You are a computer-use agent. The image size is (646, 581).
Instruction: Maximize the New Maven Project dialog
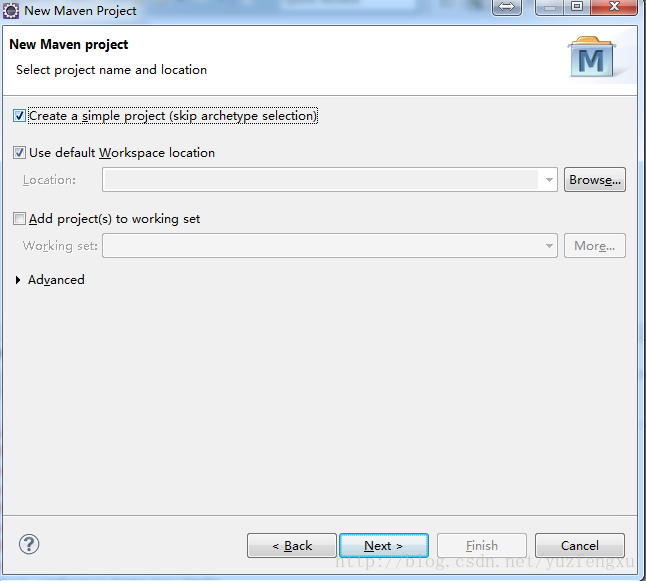pos(577,7)
